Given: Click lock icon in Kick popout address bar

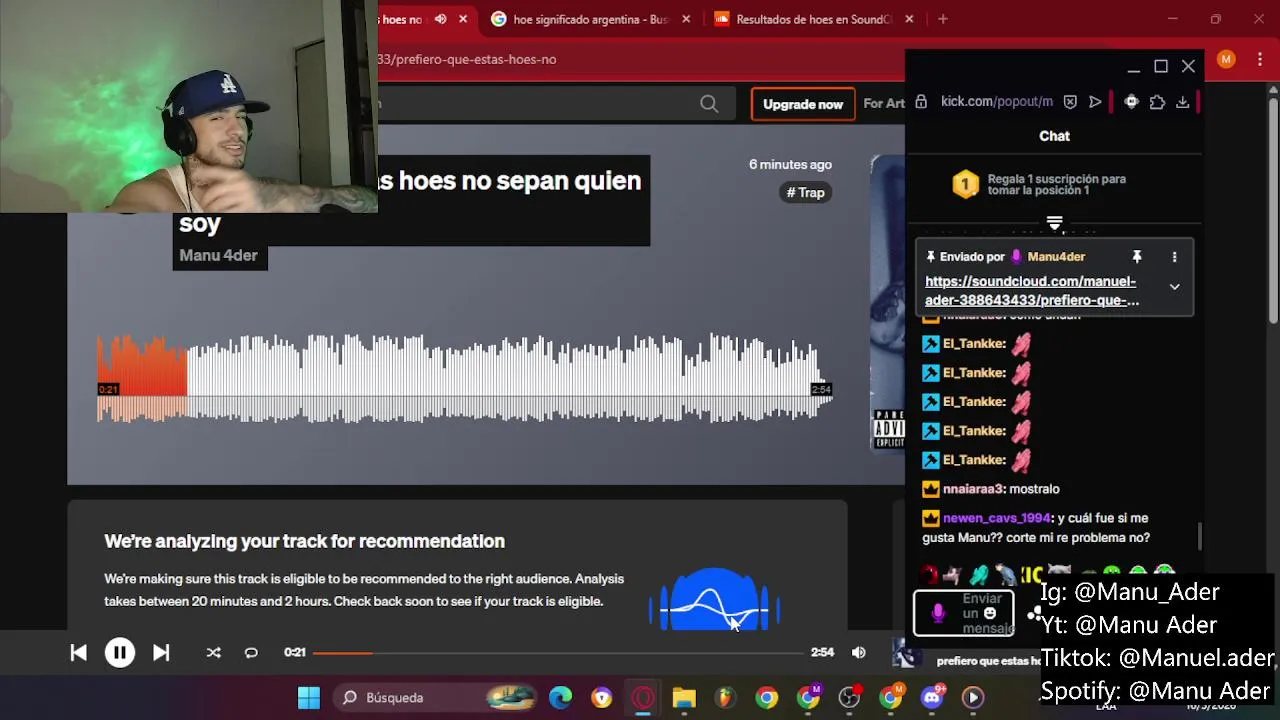Looking at the screenshot, I should [921, 101].
